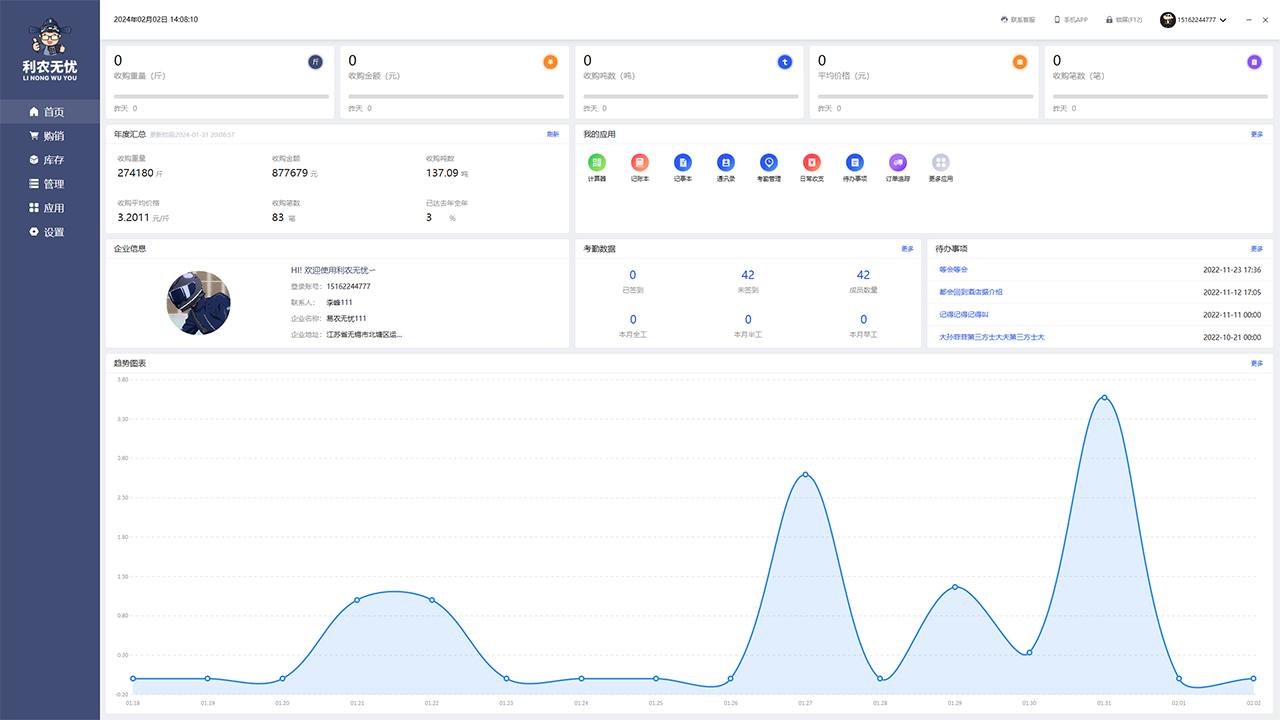Open the 日常收支 app icon

pos(812,162)
